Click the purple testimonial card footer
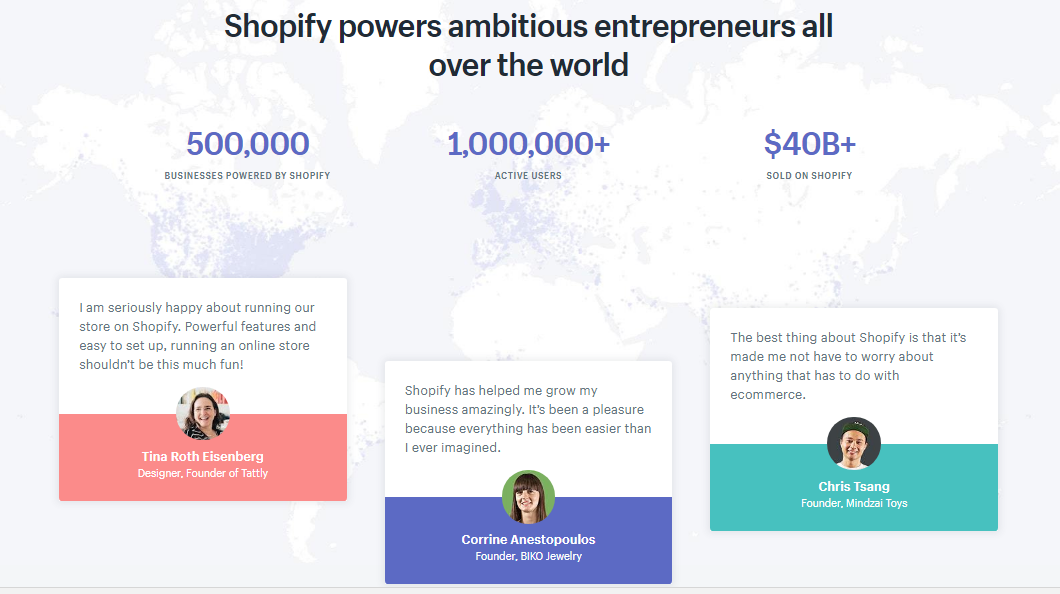The width and height of the screenshot is (1060, 594). coord(529,541)
